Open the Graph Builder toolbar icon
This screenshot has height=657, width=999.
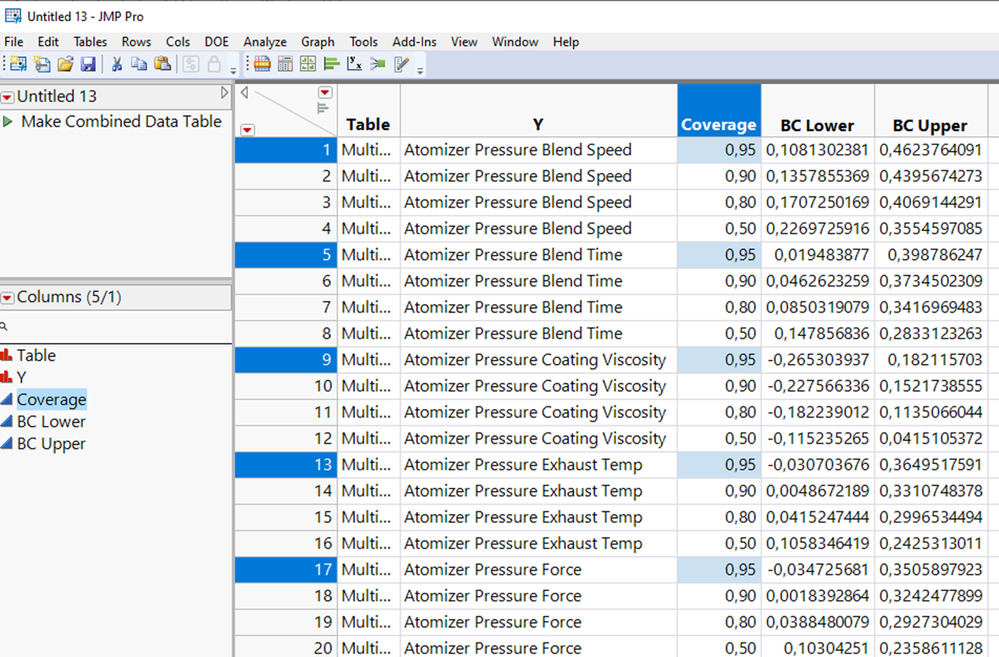point(308,64)
